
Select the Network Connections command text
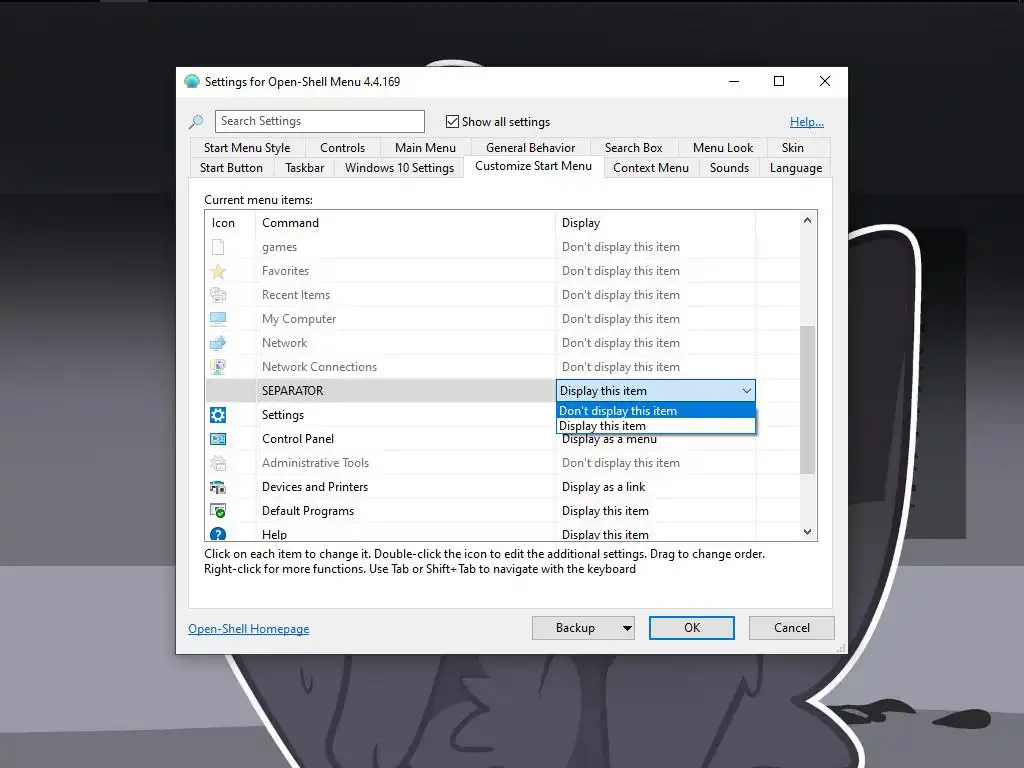click(319, 367)
